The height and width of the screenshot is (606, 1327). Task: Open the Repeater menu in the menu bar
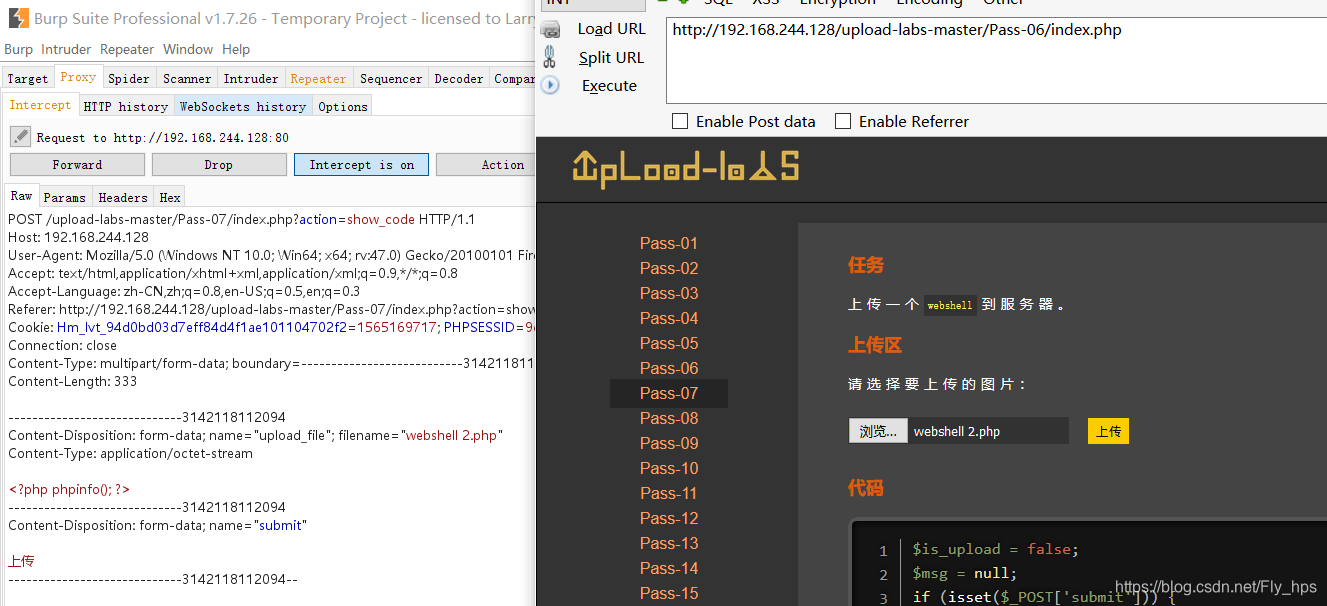127,49
